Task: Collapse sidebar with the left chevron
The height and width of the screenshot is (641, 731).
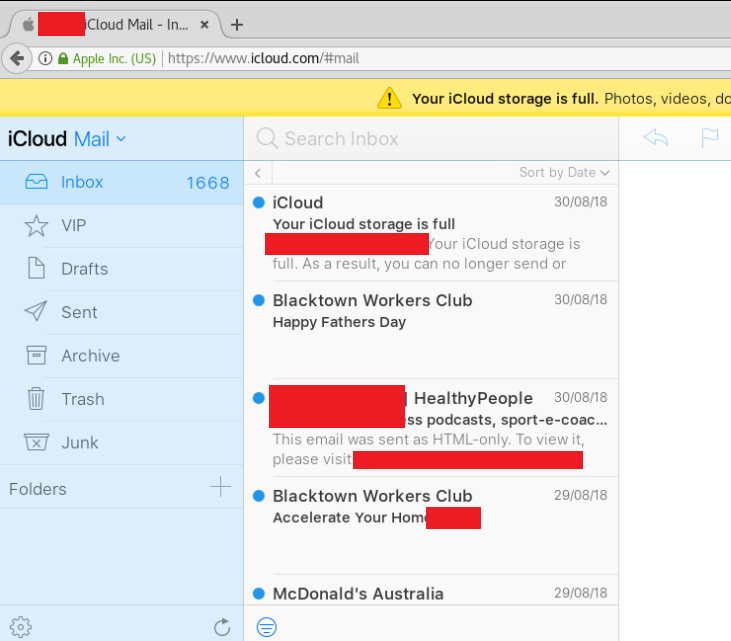Action: [258, 173]
